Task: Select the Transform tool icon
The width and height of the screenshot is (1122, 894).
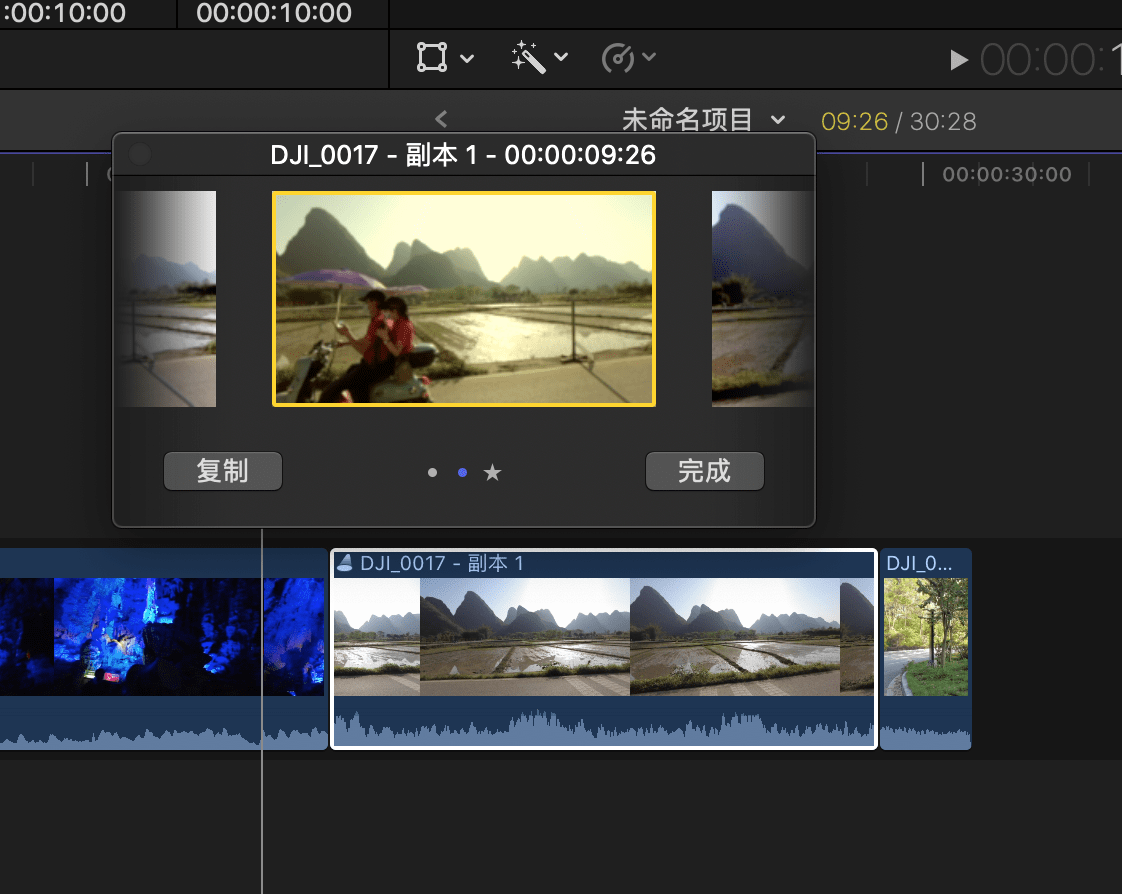Action: 432,57
